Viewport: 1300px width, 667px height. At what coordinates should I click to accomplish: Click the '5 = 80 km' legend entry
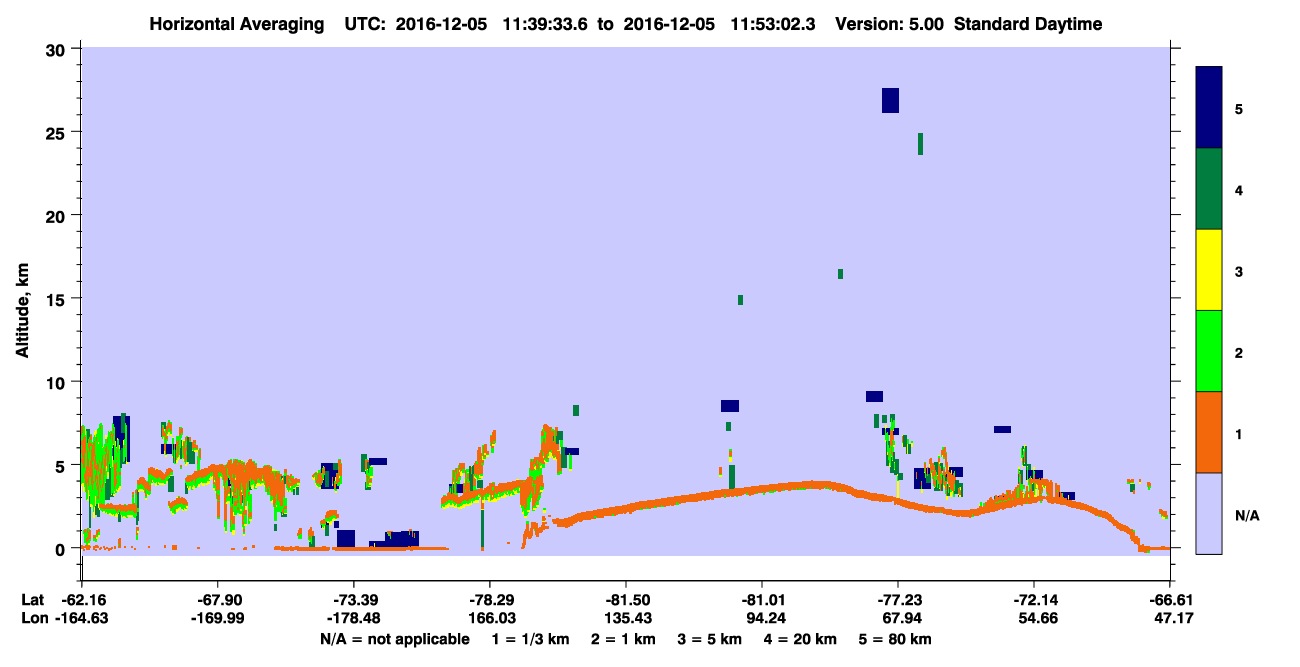896,639
